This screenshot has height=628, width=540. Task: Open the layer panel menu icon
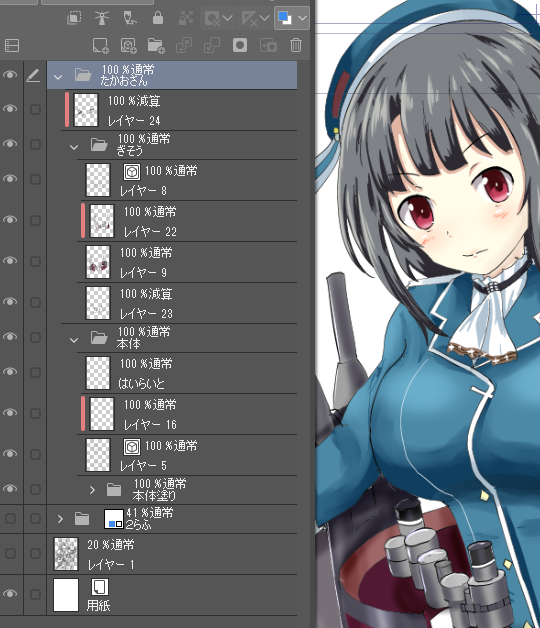click(12, 45)
